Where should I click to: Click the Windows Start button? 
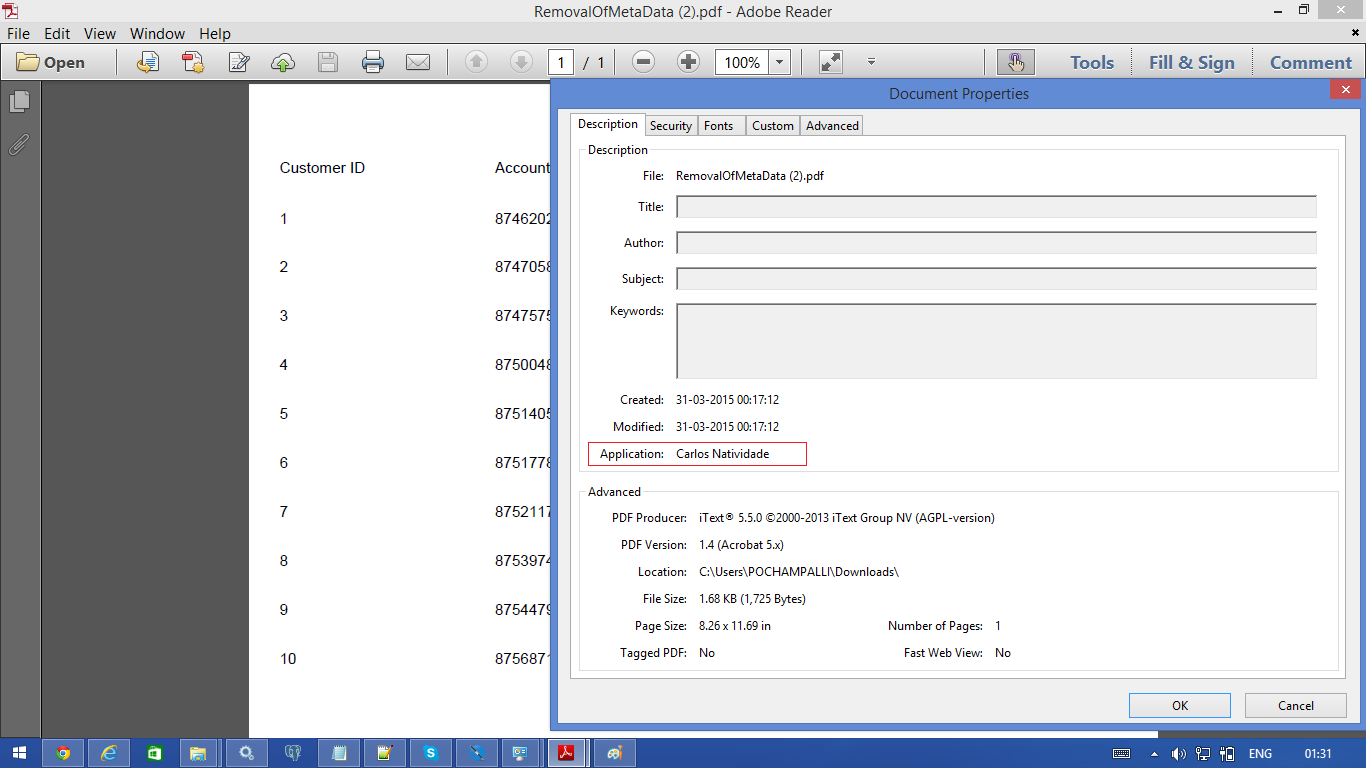[x=18, y=753]
